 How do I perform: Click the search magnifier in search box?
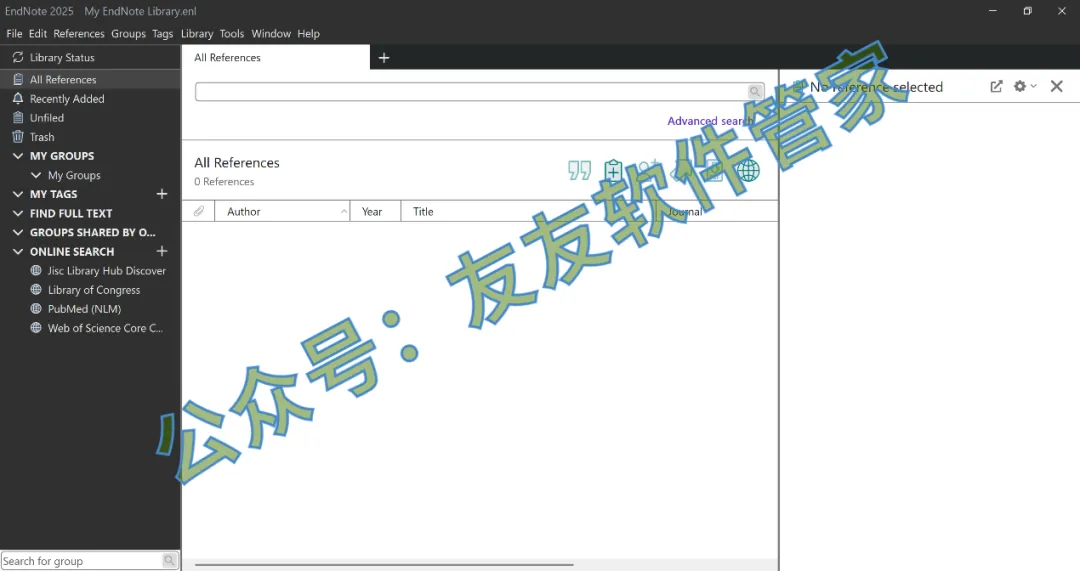coord(755,92)
